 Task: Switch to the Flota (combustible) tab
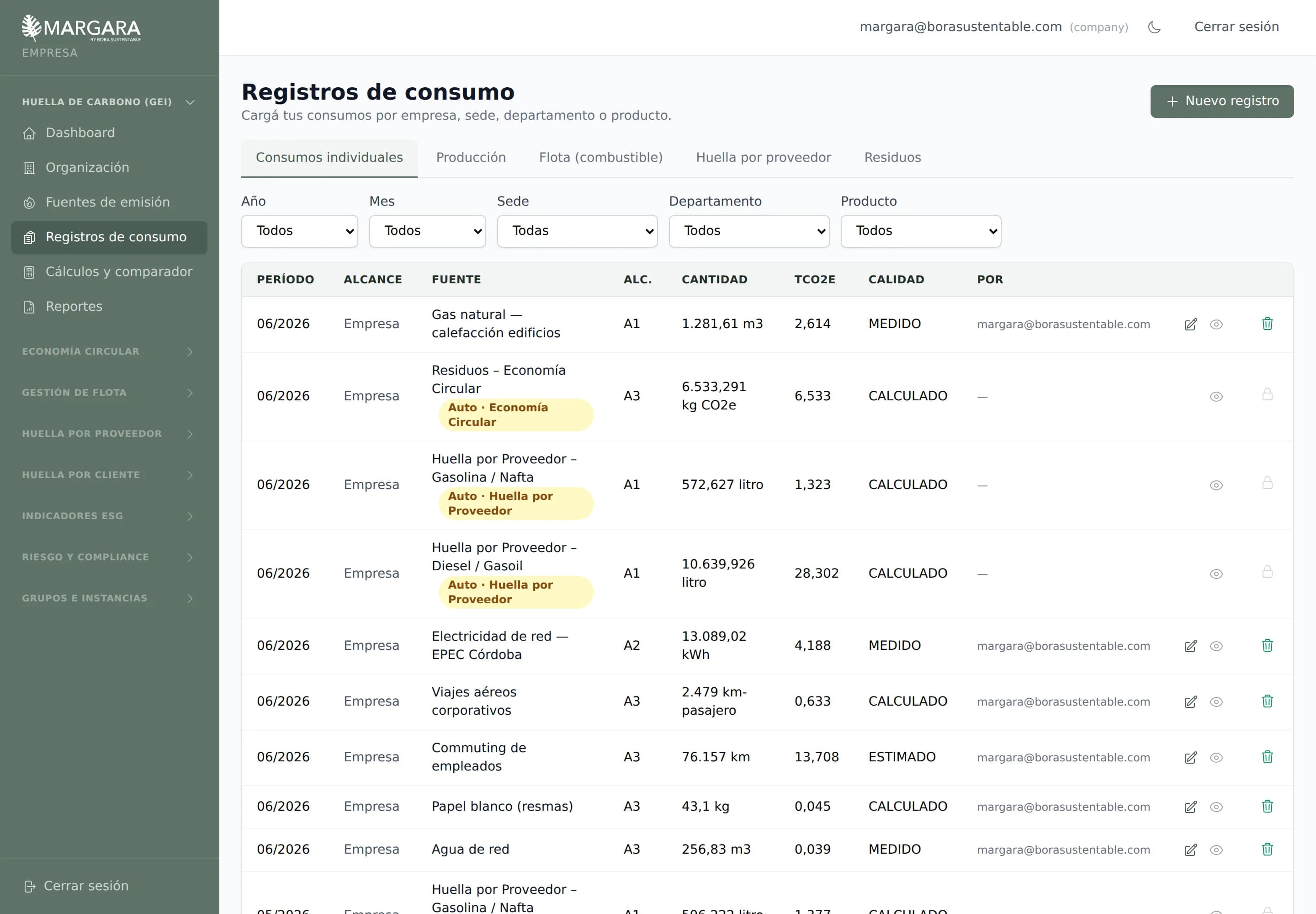601,158
